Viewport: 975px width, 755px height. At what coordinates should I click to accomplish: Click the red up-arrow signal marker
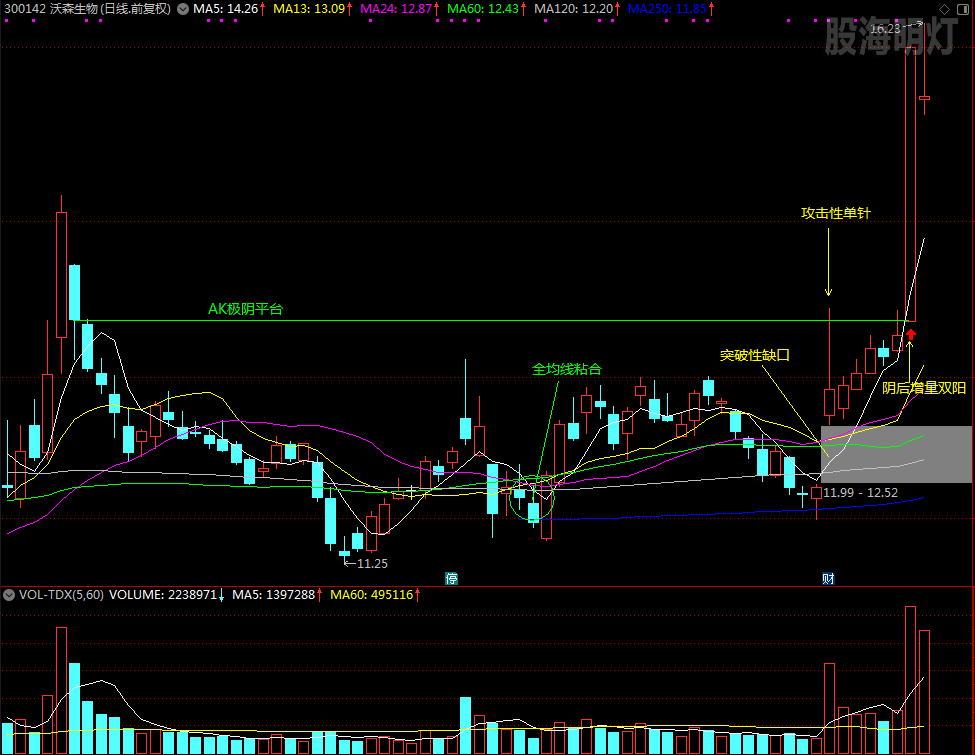910,335
